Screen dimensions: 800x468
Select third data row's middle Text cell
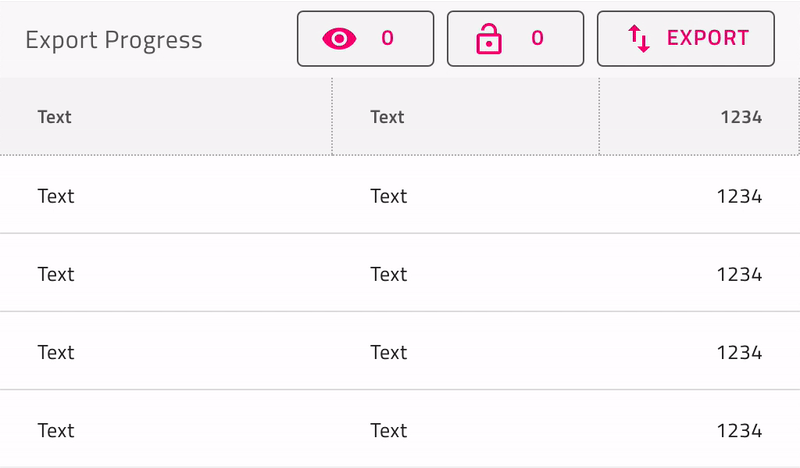[388, 352]
